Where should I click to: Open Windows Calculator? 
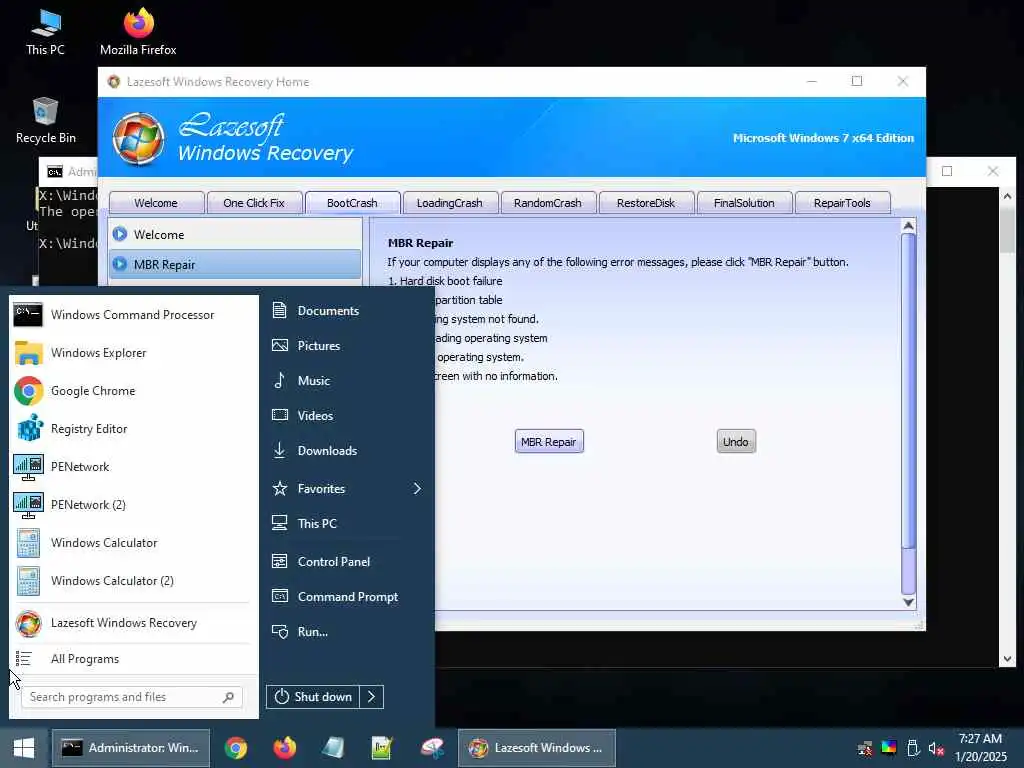[x=133, y=543]
